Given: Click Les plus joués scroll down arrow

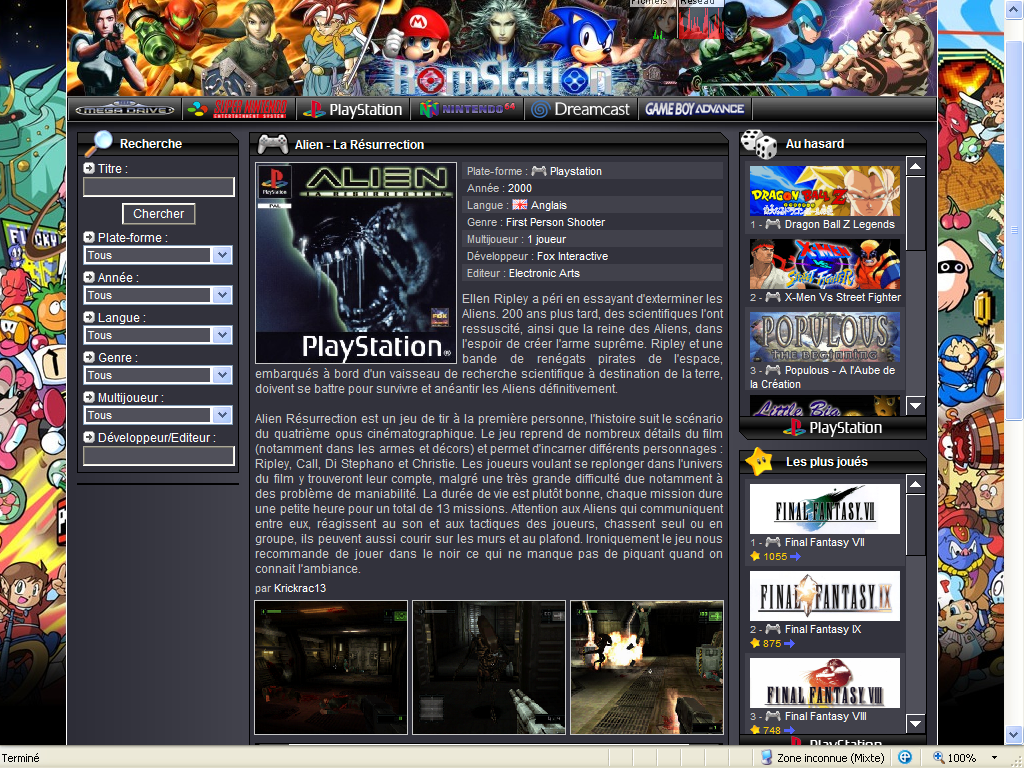Looking at the screenshot, I should point(916,723).
